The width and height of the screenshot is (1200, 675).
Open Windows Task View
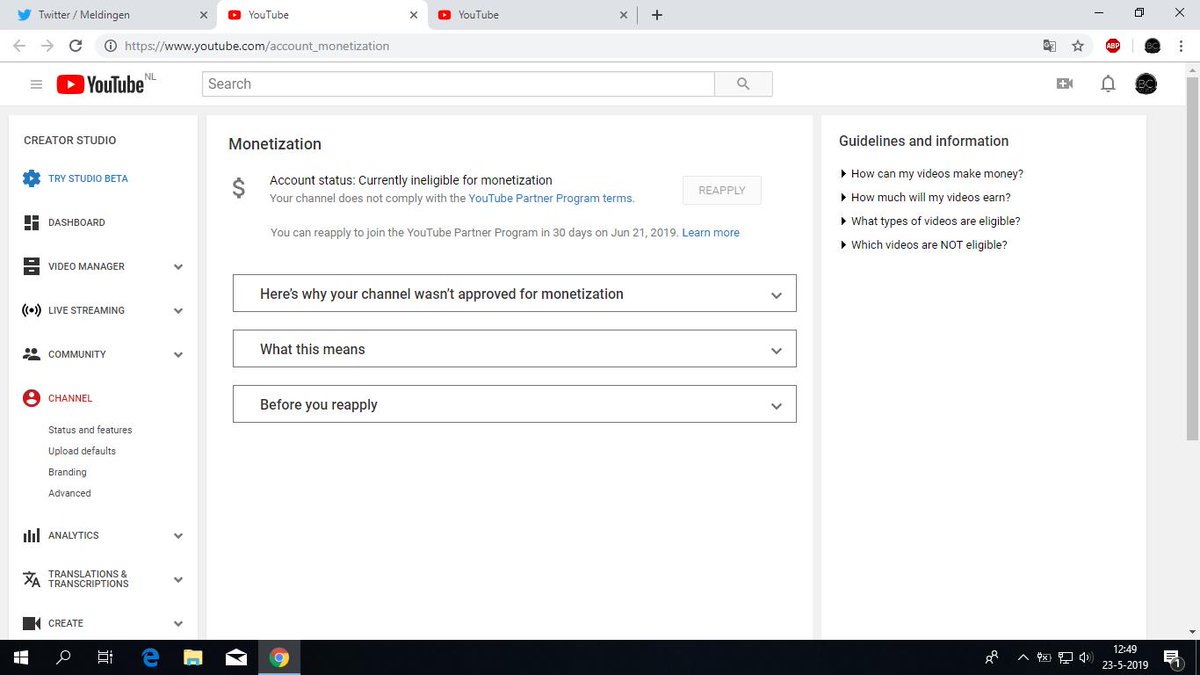[x=107, y=658]
